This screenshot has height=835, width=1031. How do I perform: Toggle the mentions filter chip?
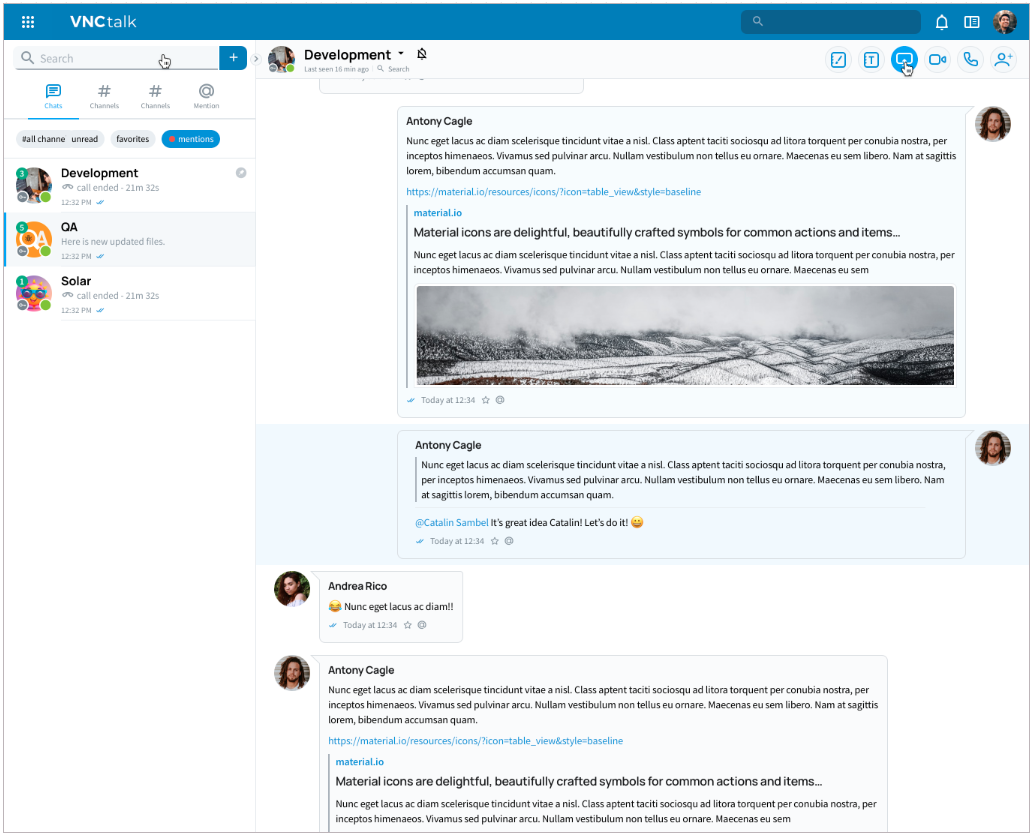coord(190,139)
